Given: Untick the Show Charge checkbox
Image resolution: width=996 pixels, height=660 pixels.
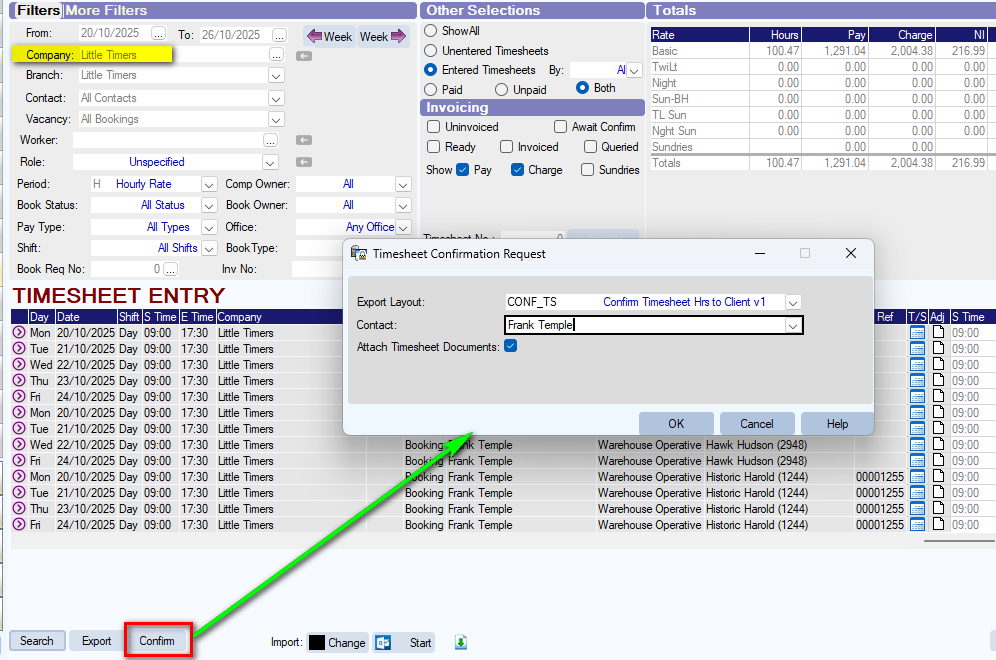Looking at the screenshot, I should (x=518, y=170).
